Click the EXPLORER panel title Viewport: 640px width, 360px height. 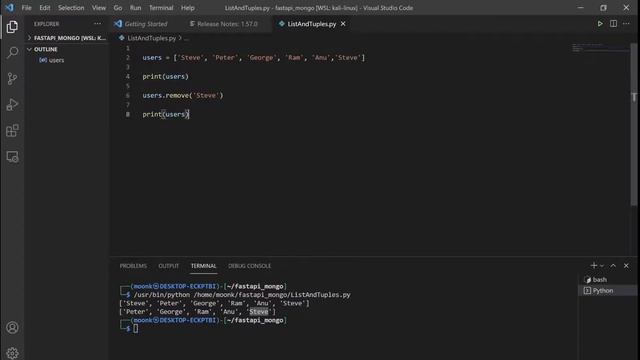[x=47, y=24]
